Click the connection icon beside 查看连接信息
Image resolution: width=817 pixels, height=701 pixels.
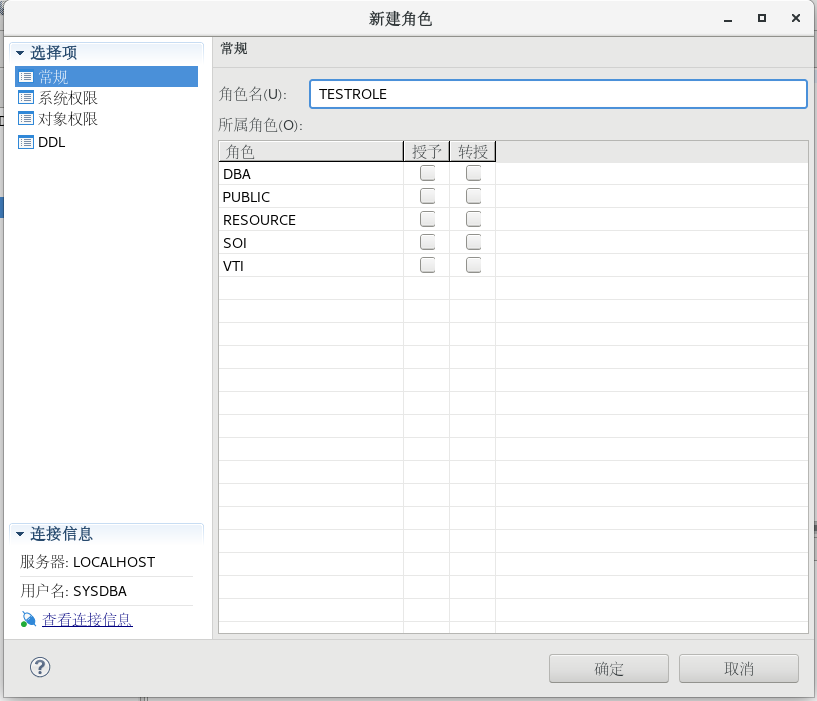point(26,619)
